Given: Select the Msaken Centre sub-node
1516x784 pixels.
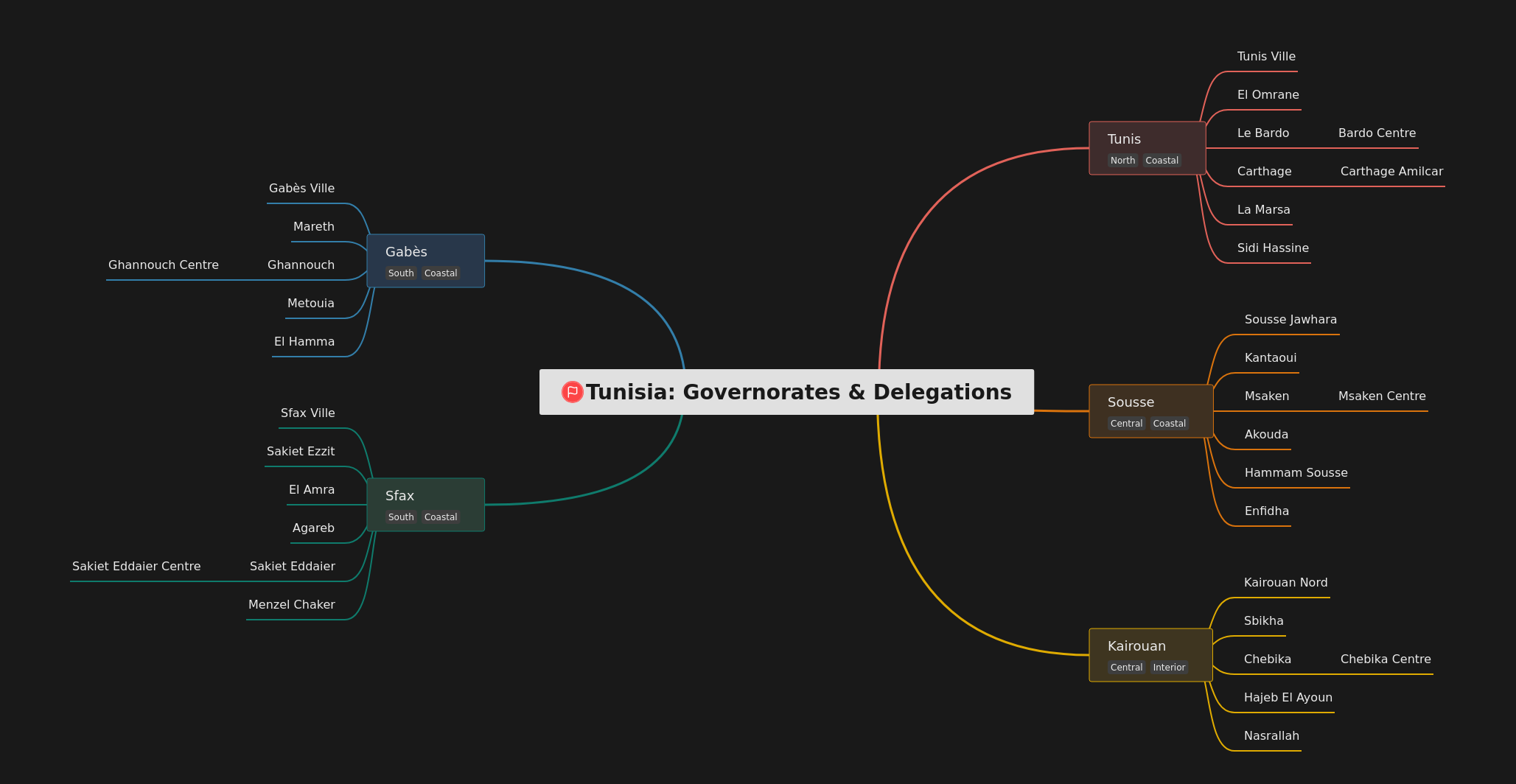Looking at the screenshot, I should pyautogui.click(x=1382, y=396).
